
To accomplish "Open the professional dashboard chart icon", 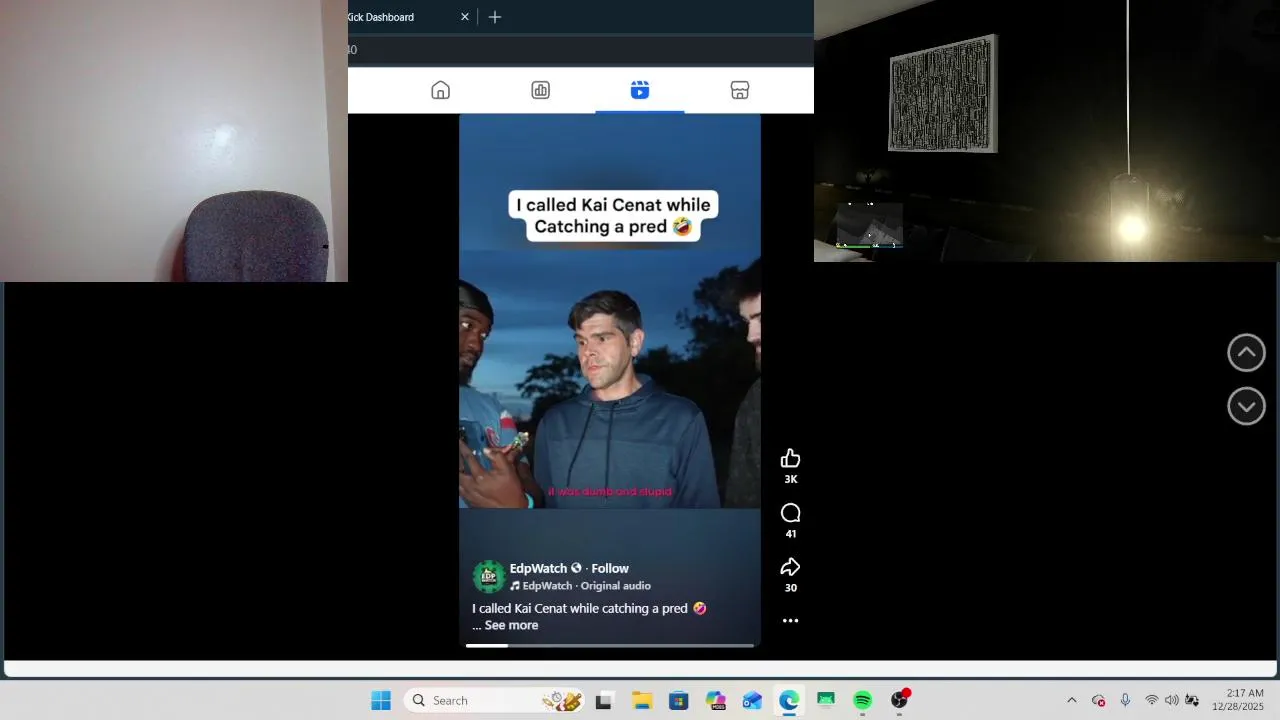I will coord(540,91).
